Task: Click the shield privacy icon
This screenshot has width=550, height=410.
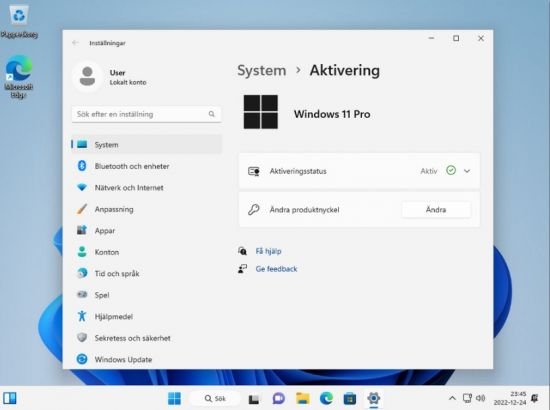Action: (x=82, y=337)
